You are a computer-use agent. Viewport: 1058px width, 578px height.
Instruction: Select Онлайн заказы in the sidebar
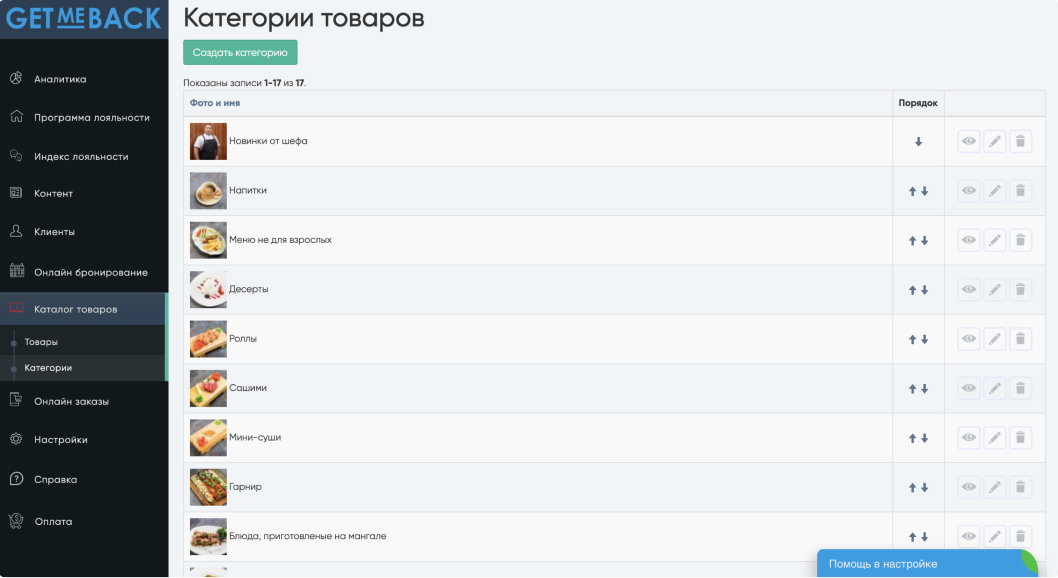[71, 401]
